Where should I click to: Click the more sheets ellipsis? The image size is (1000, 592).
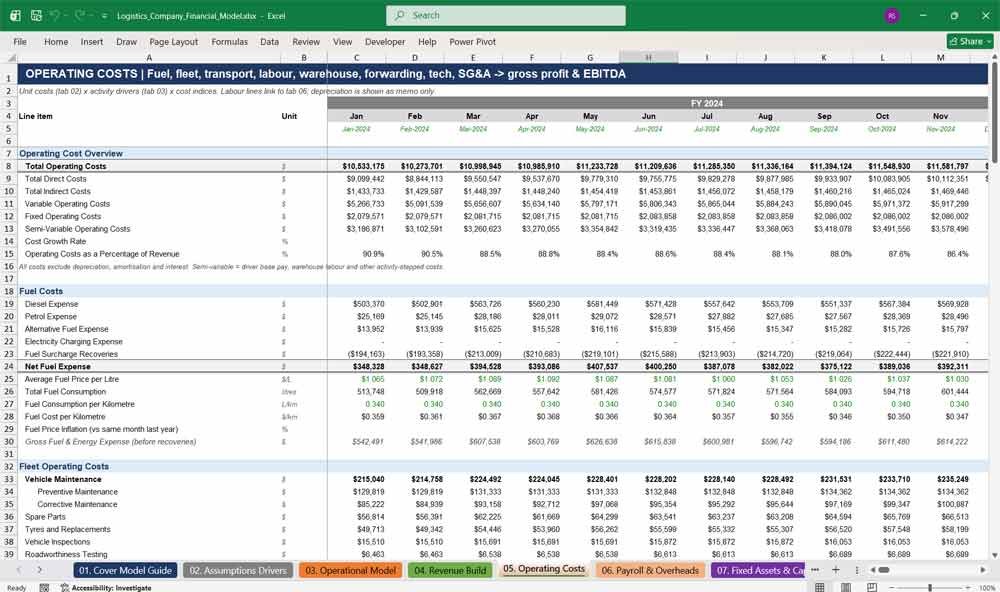[x=815, y=570]
